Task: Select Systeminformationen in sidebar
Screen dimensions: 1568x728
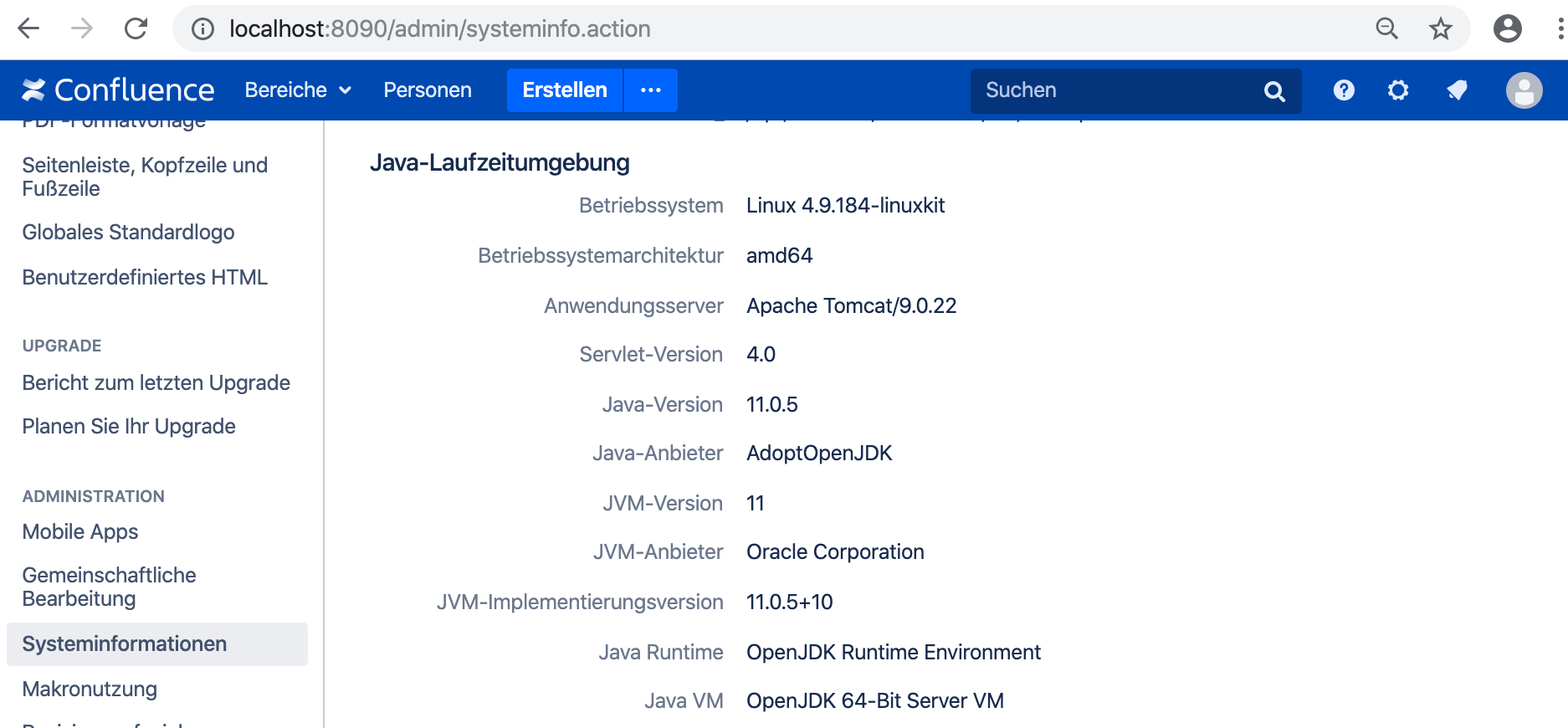Action: pyautogui.click(x=157, y=643)
